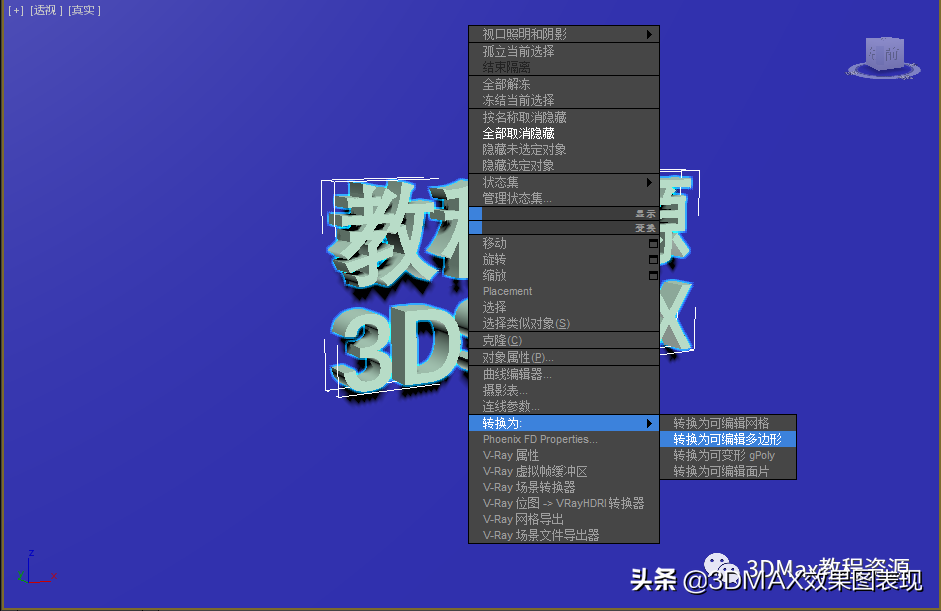
Task: Expand the 状态集 submenu
Action: click(564, 182)
